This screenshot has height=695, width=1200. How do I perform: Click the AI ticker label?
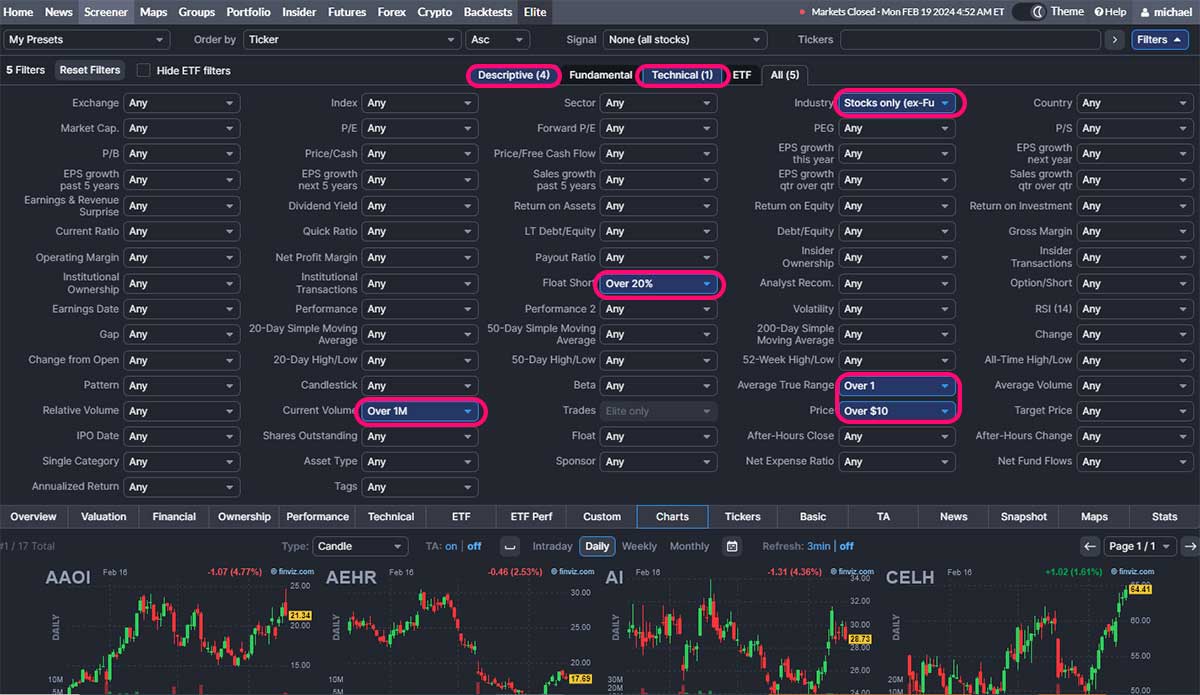(615, 578)
